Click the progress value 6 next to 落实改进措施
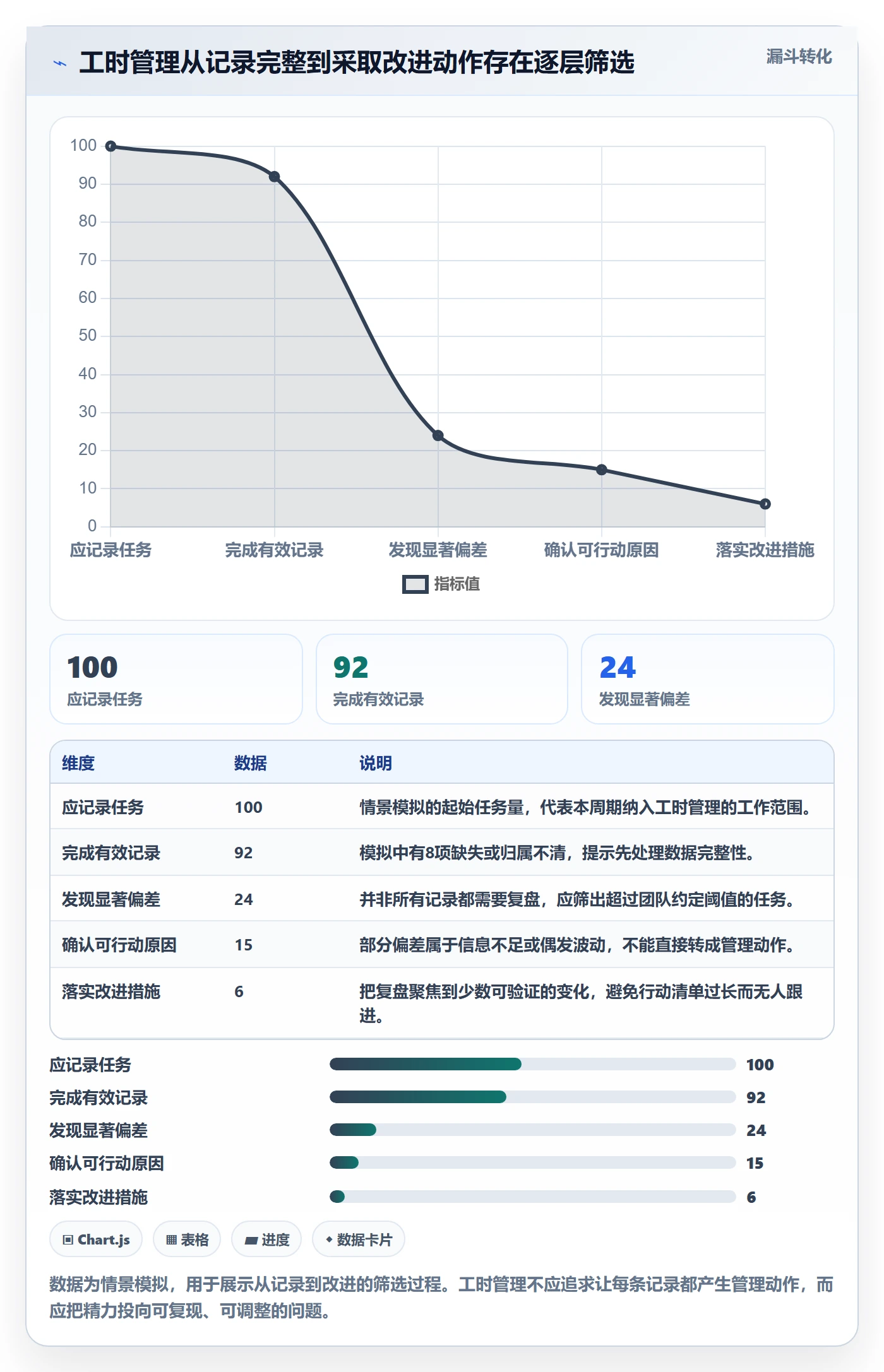The image size is (884, 1372). pos(751,1197)
